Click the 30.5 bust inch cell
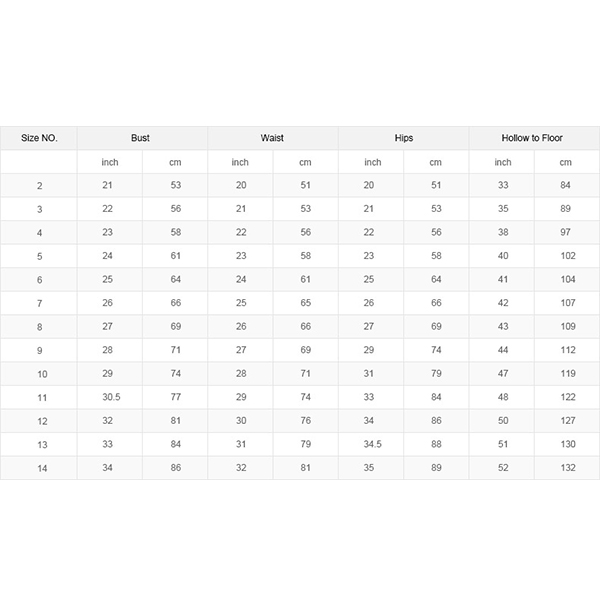This screenshot has height=600, width=600. coord(111,397)
